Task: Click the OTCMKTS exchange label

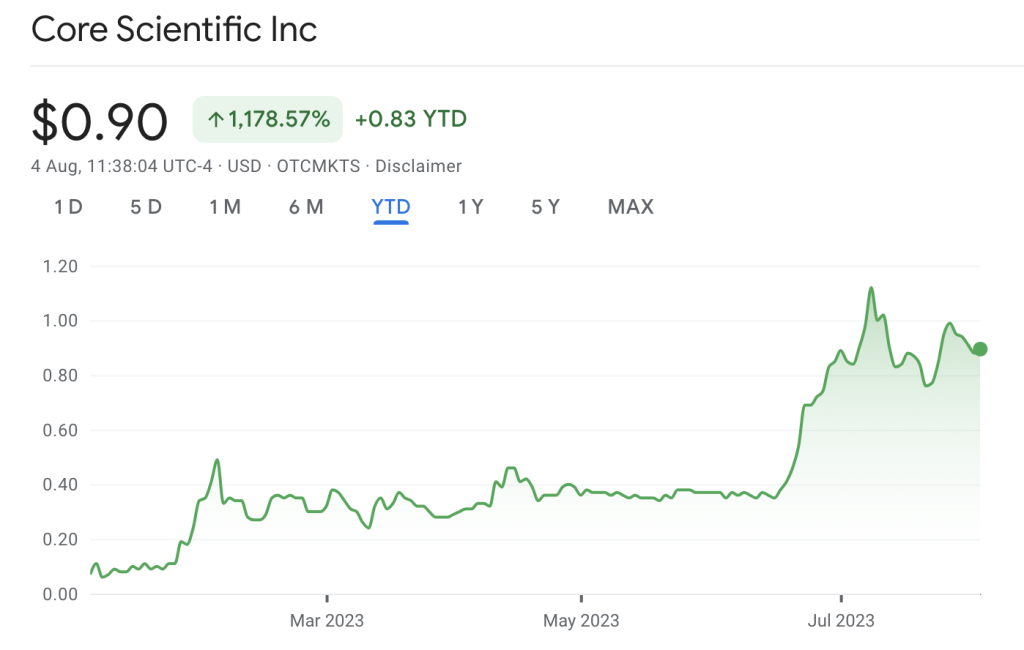Action: point(318,166)
